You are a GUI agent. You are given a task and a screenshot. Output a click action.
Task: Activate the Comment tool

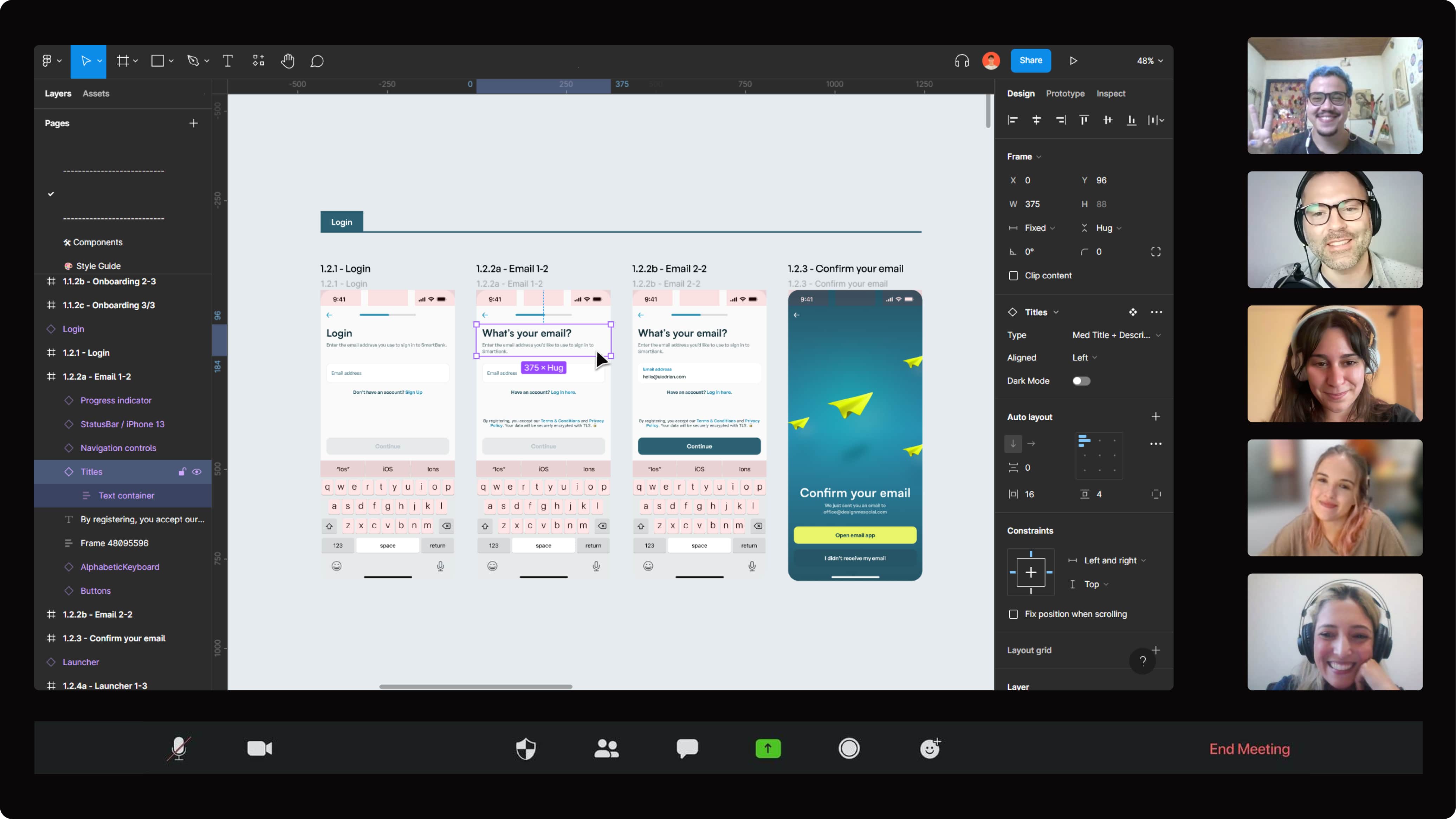click(317, 61)
